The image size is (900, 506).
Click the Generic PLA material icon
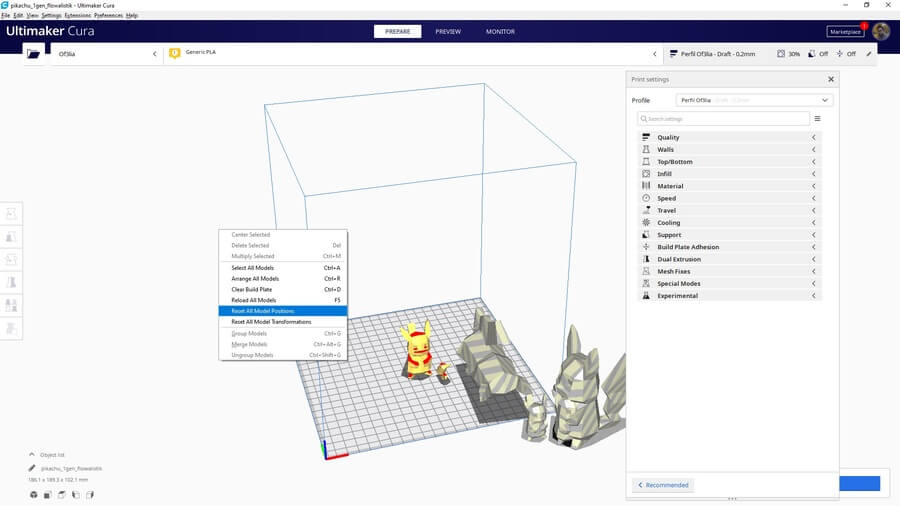(x=174, y=53)
